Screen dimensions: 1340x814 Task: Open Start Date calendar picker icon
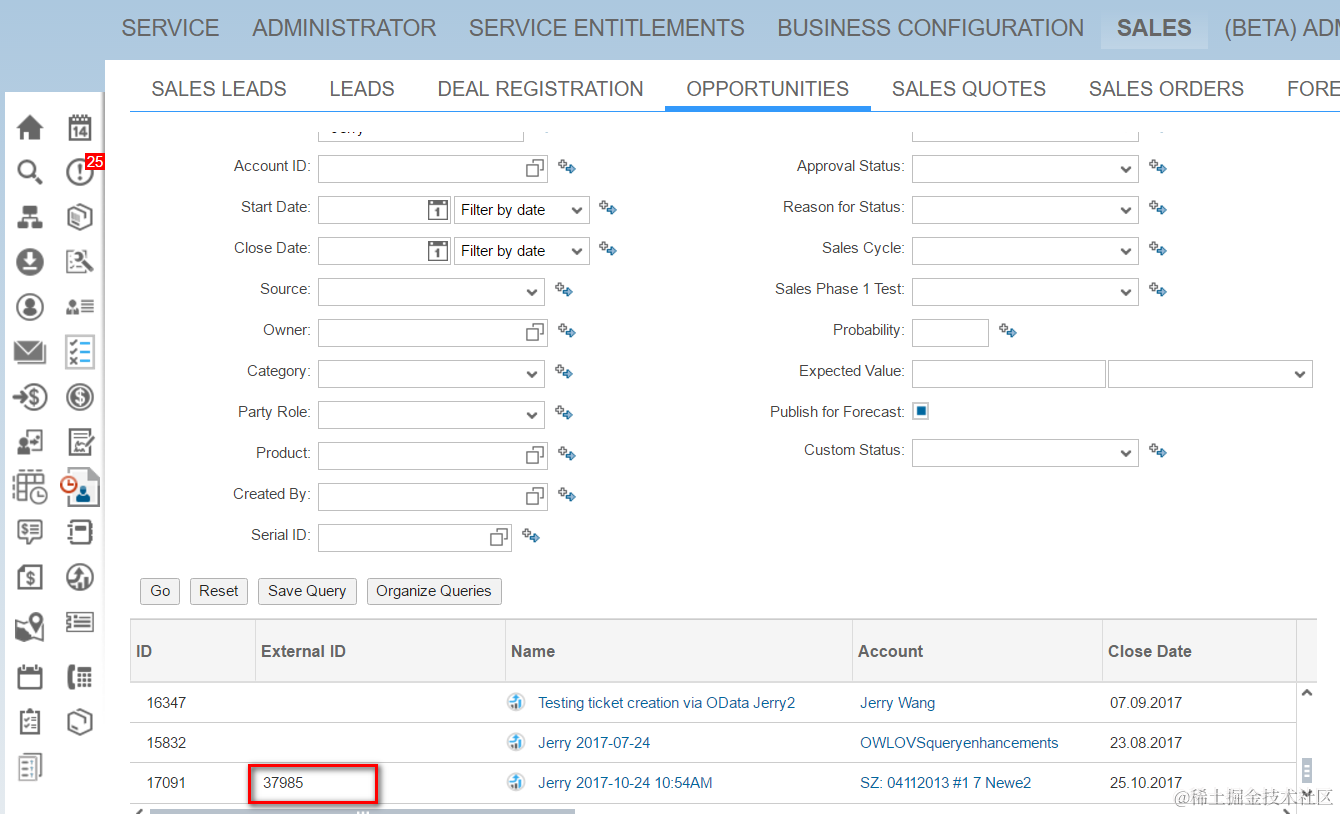point(437,210)
